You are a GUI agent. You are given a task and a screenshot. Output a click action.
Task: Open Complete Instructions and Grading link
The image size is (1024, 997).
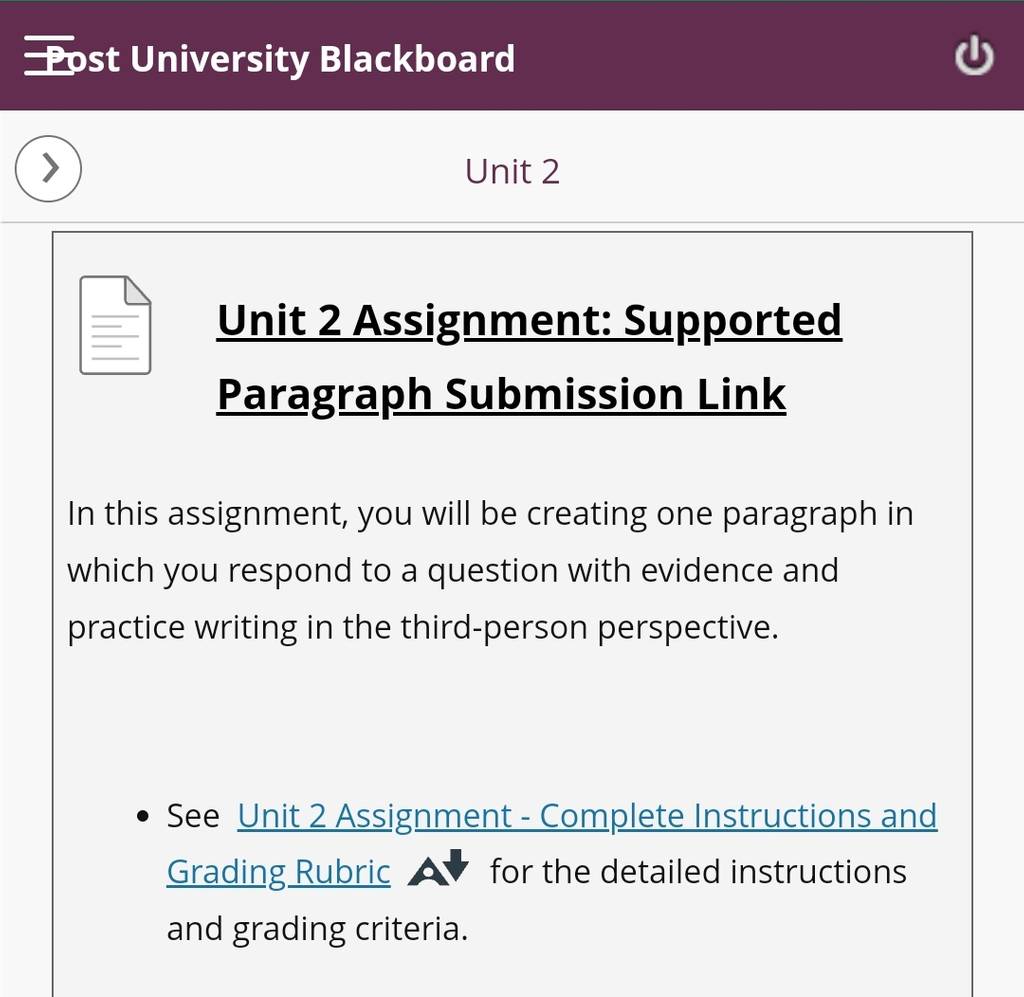click(587, 815)
